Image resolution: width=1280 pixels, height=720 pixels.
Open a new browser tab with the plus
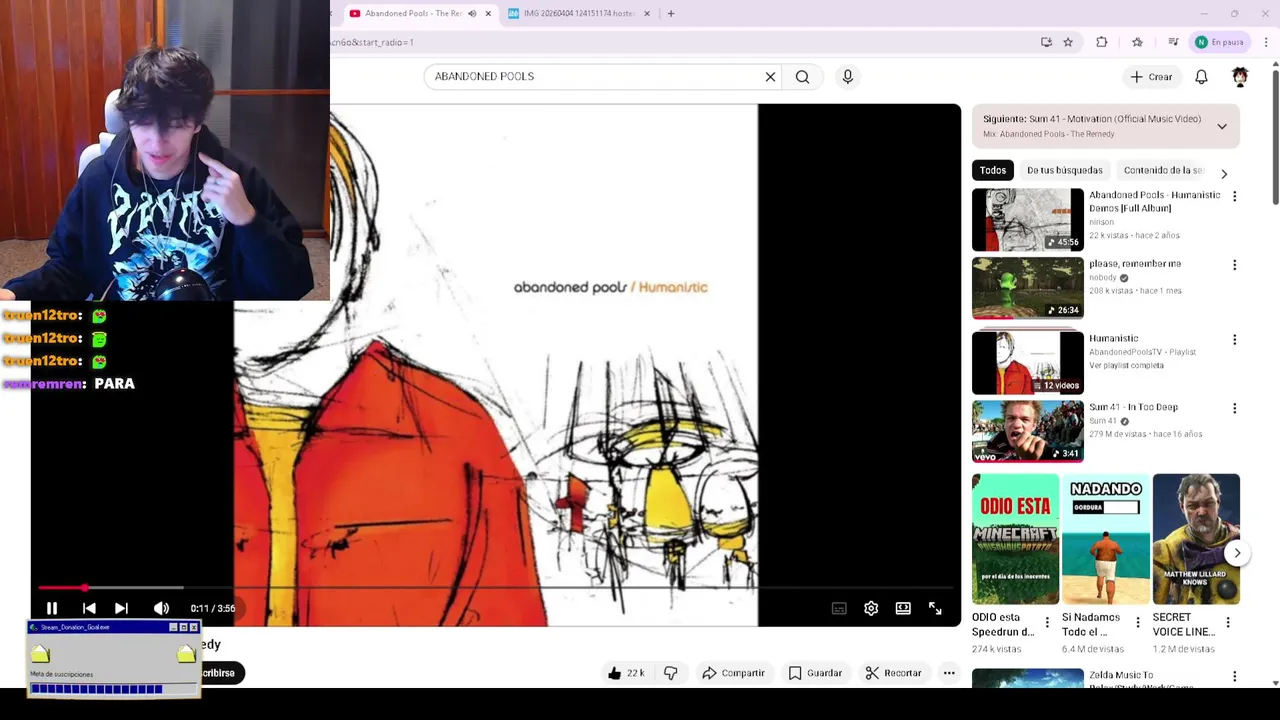(671, 13)
